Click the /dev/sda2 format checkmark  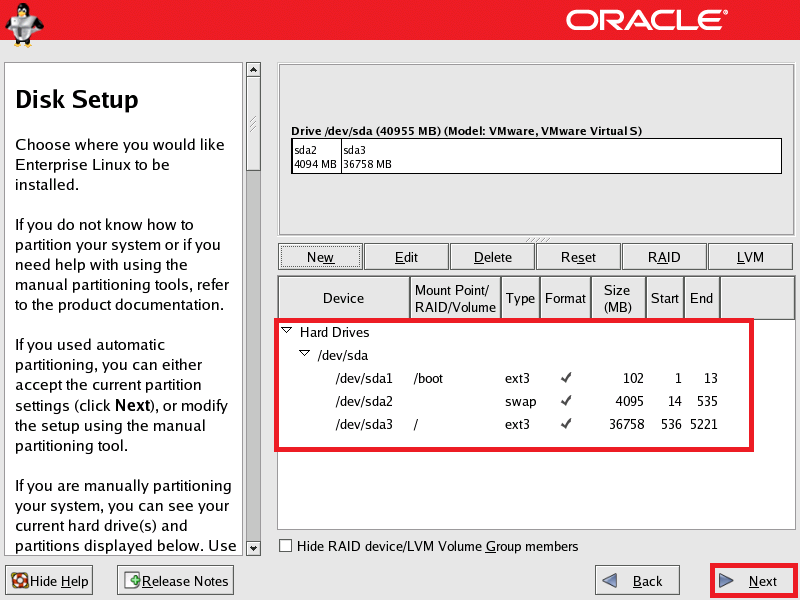pyautogui.click(x=565, y=401)
